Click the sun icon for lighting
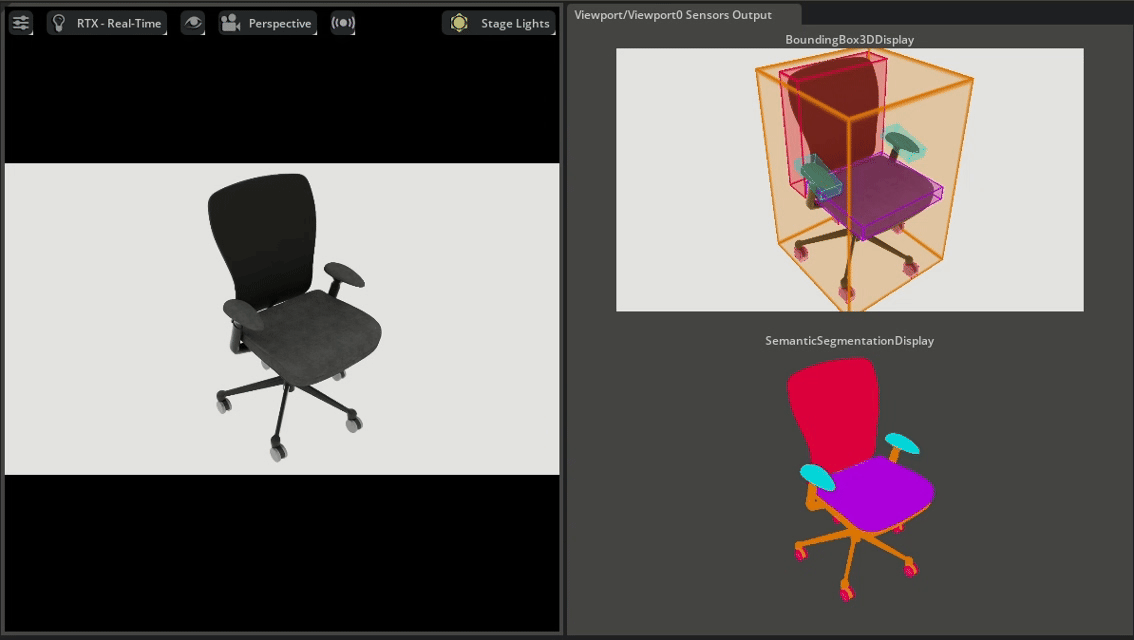 (x=459, y=23)
